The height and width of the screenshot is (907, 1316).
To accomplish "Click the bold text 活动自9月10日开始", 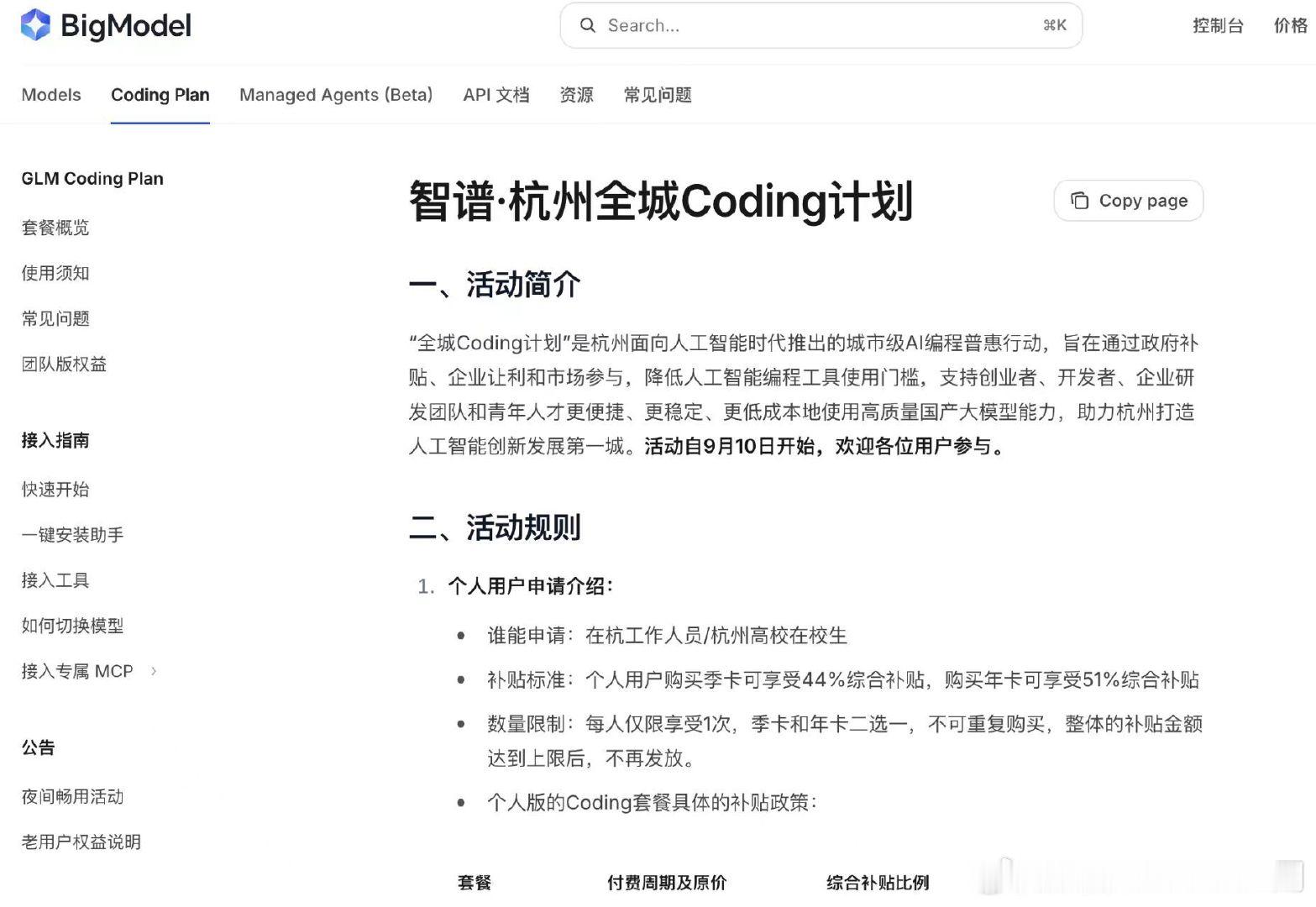I will (x=729, y=446).
